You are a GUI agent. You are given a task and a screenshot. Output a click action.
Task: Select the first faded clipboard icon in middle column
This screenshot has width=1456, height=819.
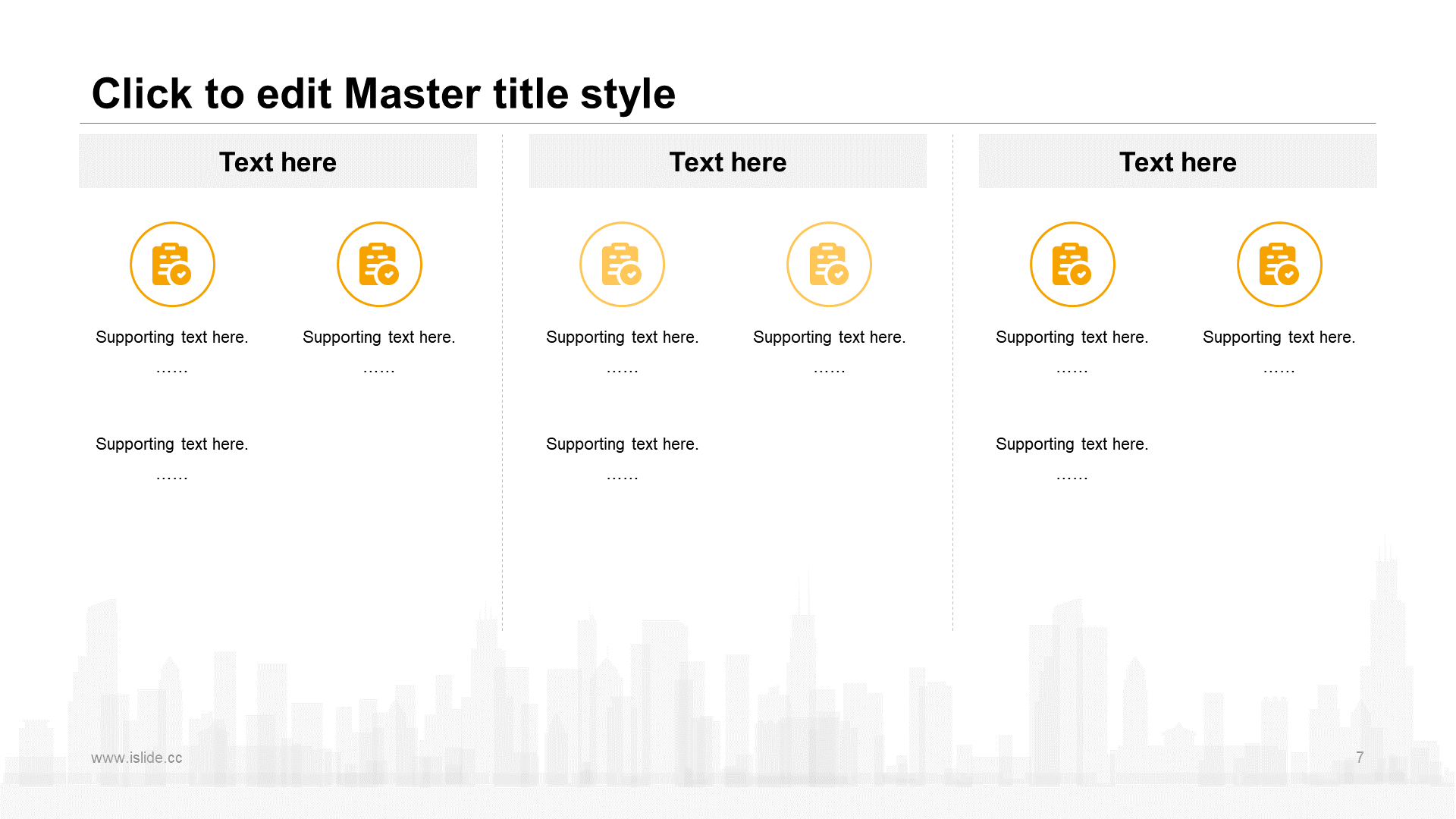(x=622, y=264)
